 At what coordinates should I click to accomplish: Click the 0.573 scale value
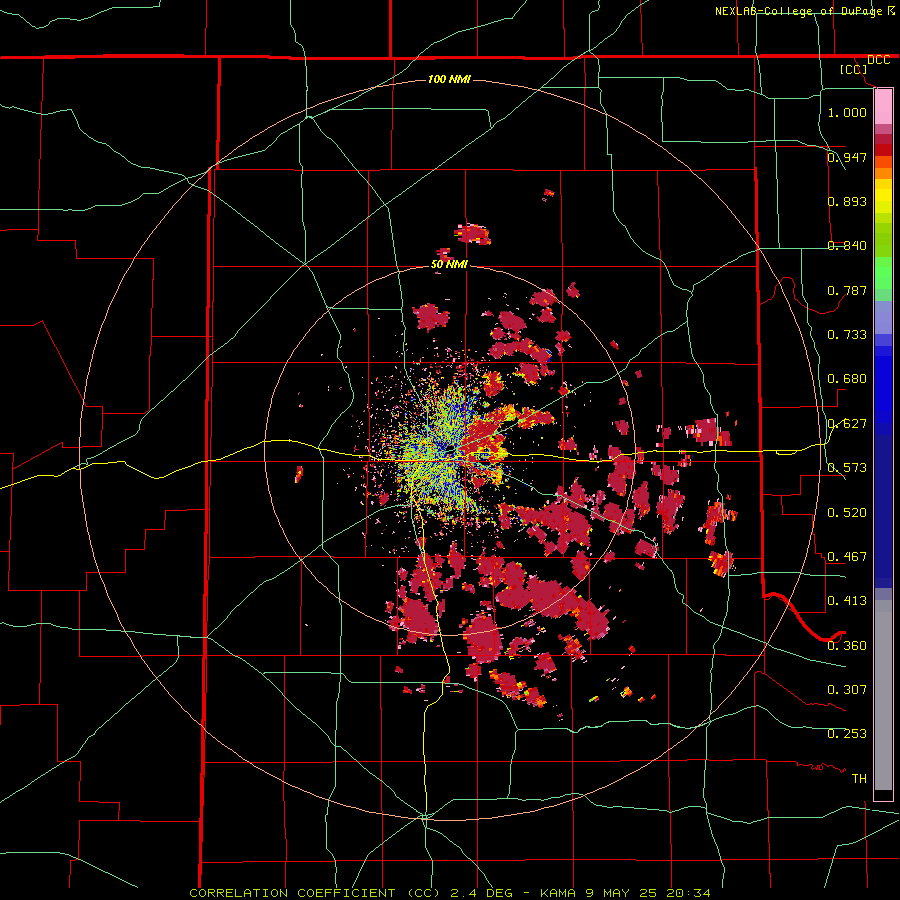tap(847, 468)
